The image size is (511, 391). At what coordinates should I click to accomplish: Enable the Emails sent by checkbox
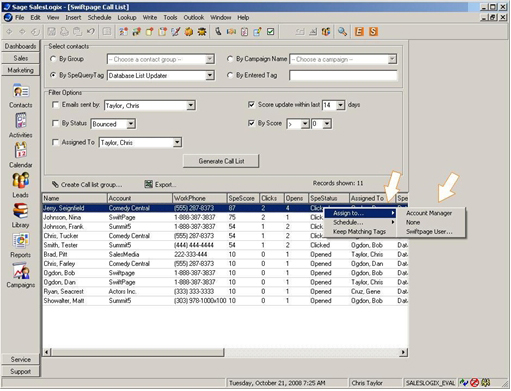55,105
